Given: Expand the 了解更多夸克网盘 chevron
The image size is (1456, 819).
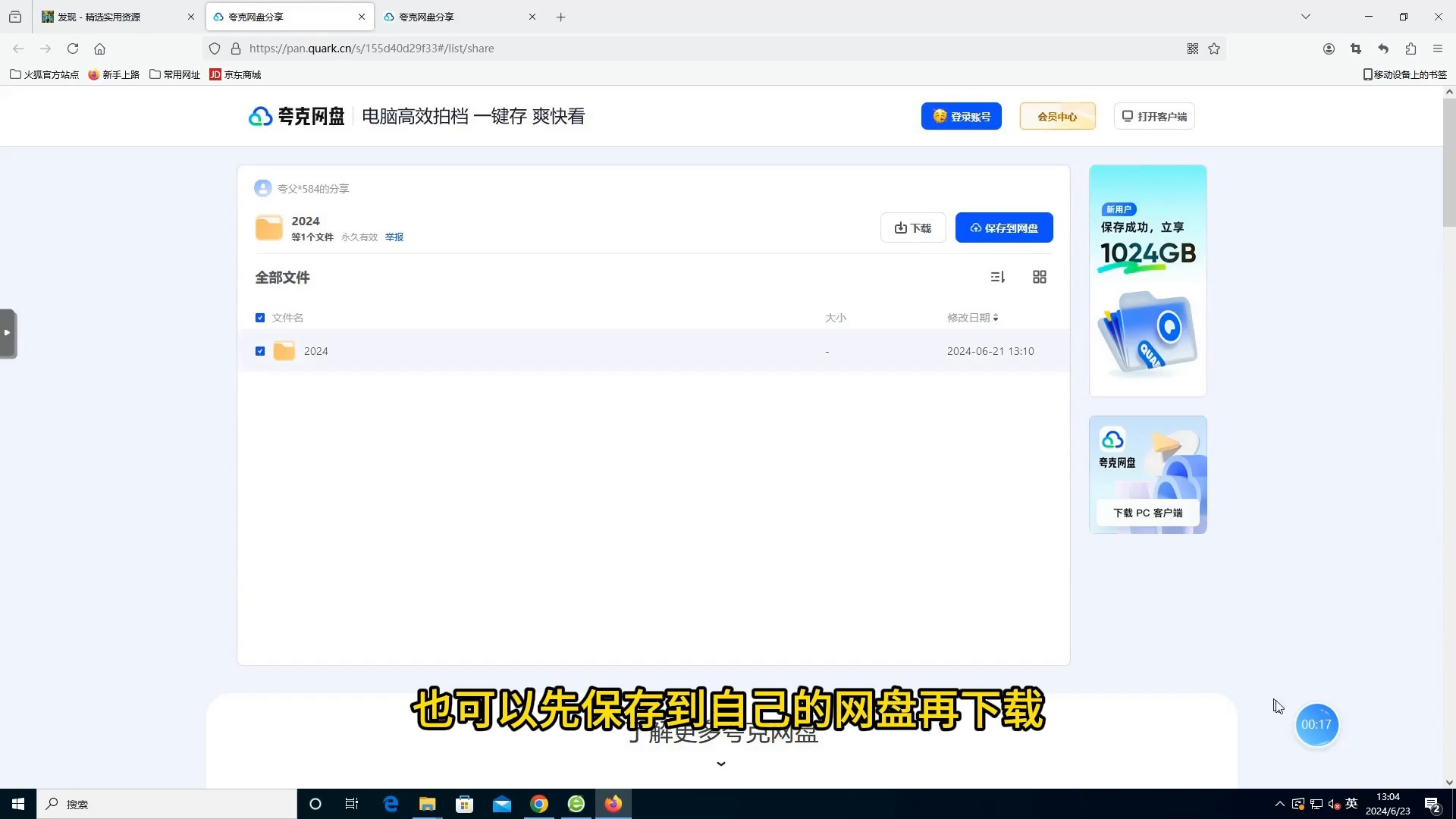Looking at the screenshot, I should pos(721,764).
